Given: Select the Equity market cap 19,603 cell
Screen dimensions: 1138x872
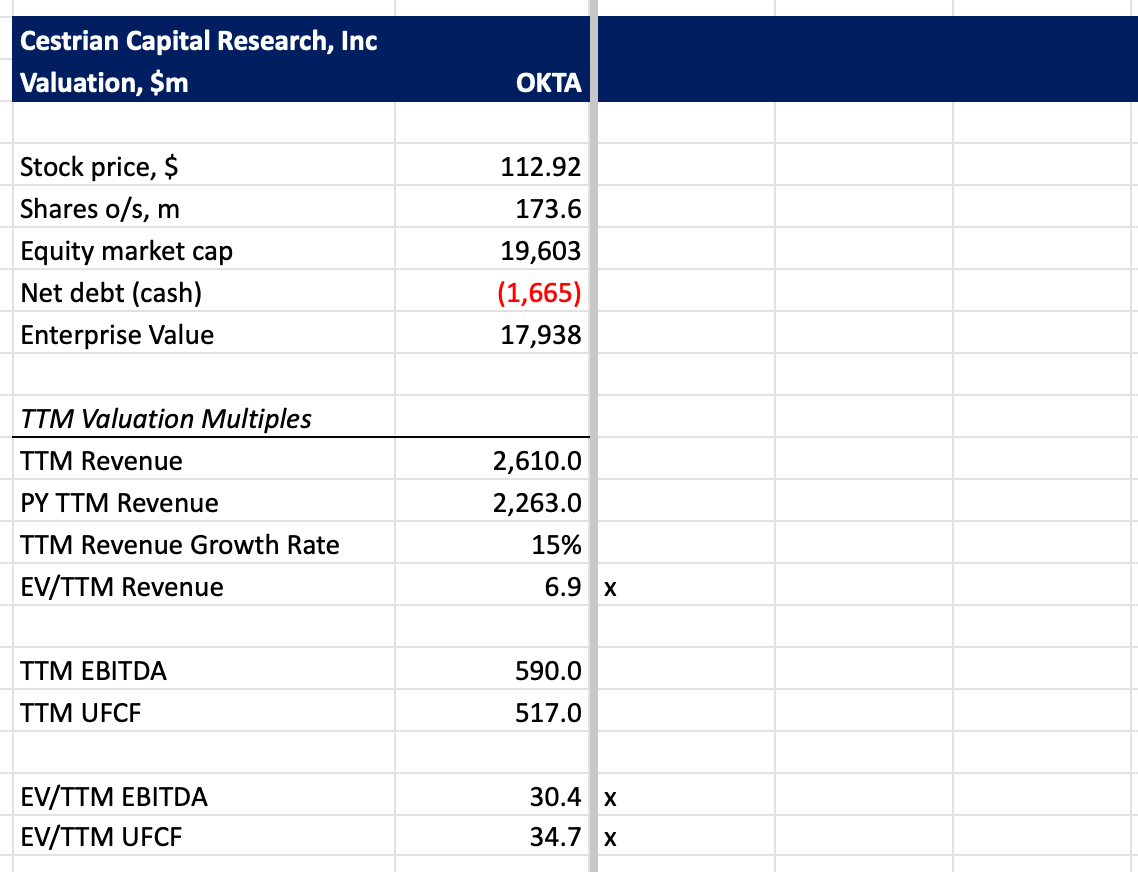Looking at the screenshot, I should click(x=492, y=250).
